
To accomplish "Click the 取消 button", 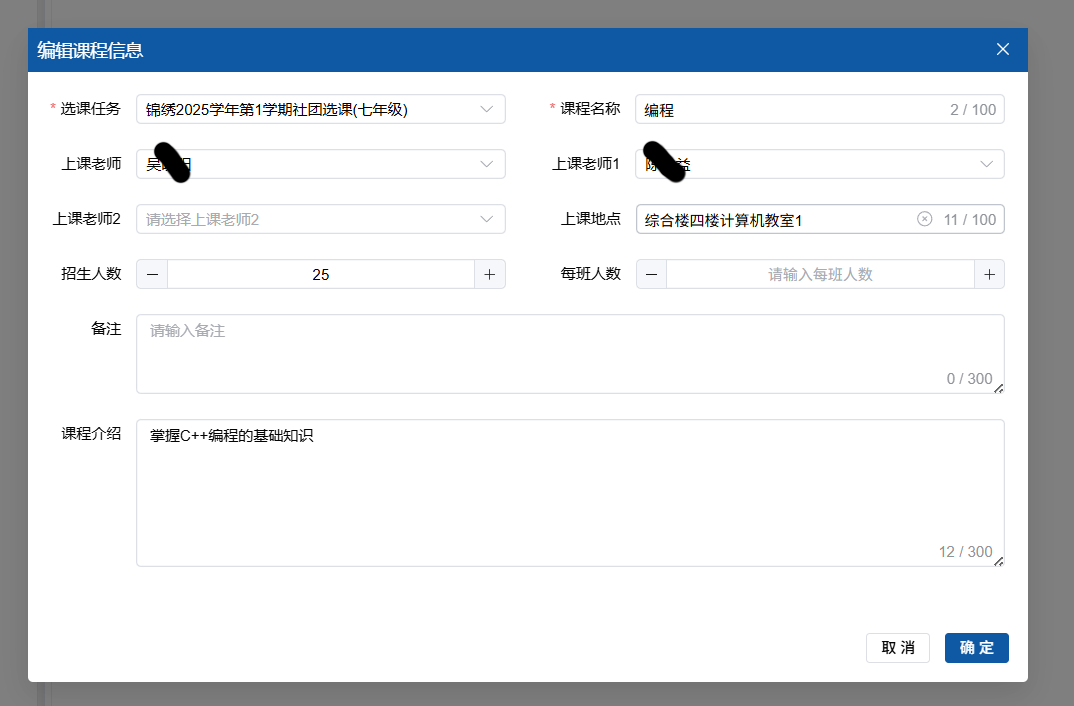I will (x=897, y=648).
